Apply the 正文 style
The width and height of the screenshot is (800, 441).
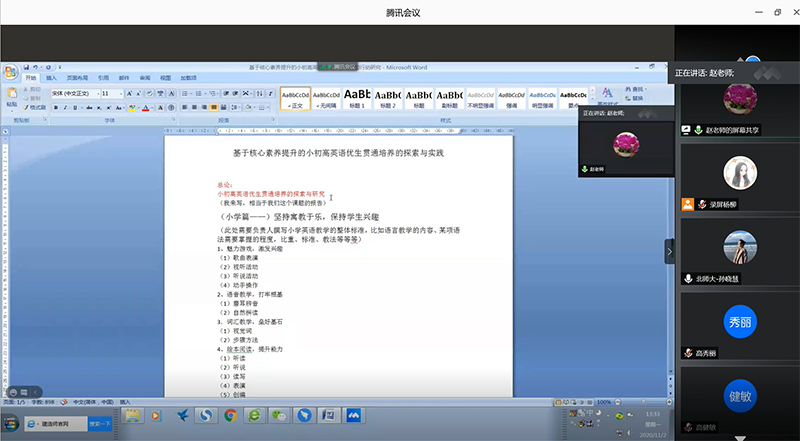[295, 98]
